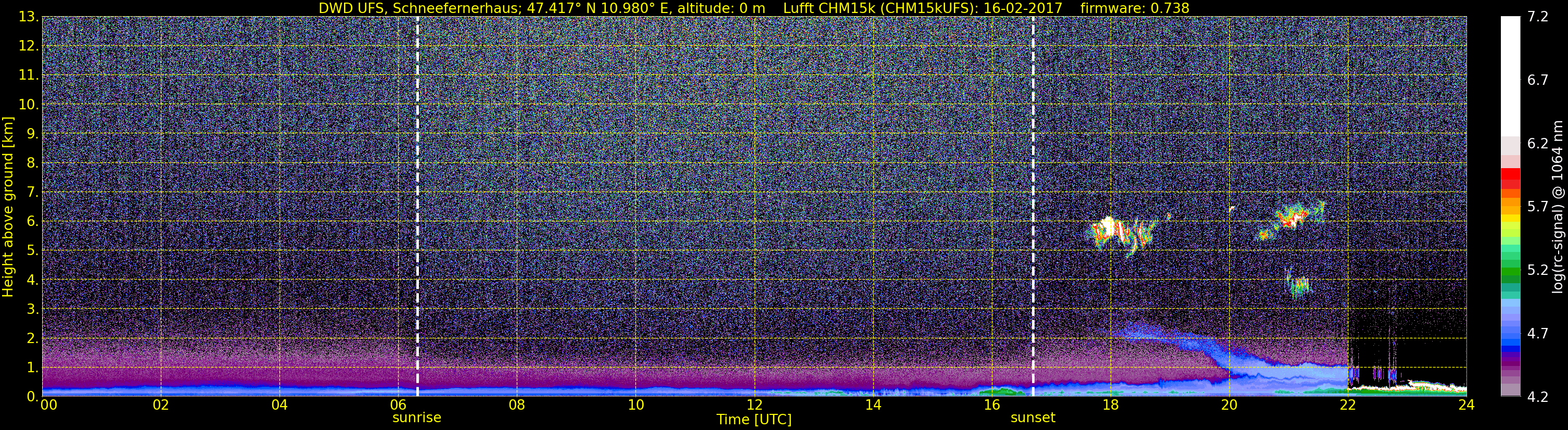The height and width of the screenshot is (430, 1568).
Task: Click the bright white cloud patch near 18 UTC
Action: [x=1108, y=227]
